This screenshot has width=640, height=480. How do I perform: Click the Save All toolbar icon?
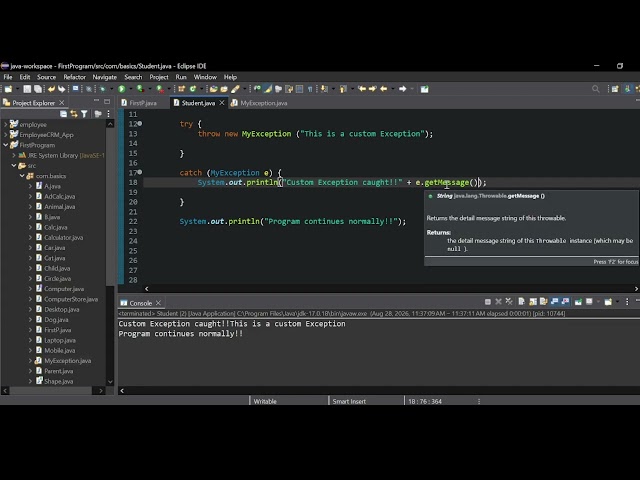coord(38,89)
